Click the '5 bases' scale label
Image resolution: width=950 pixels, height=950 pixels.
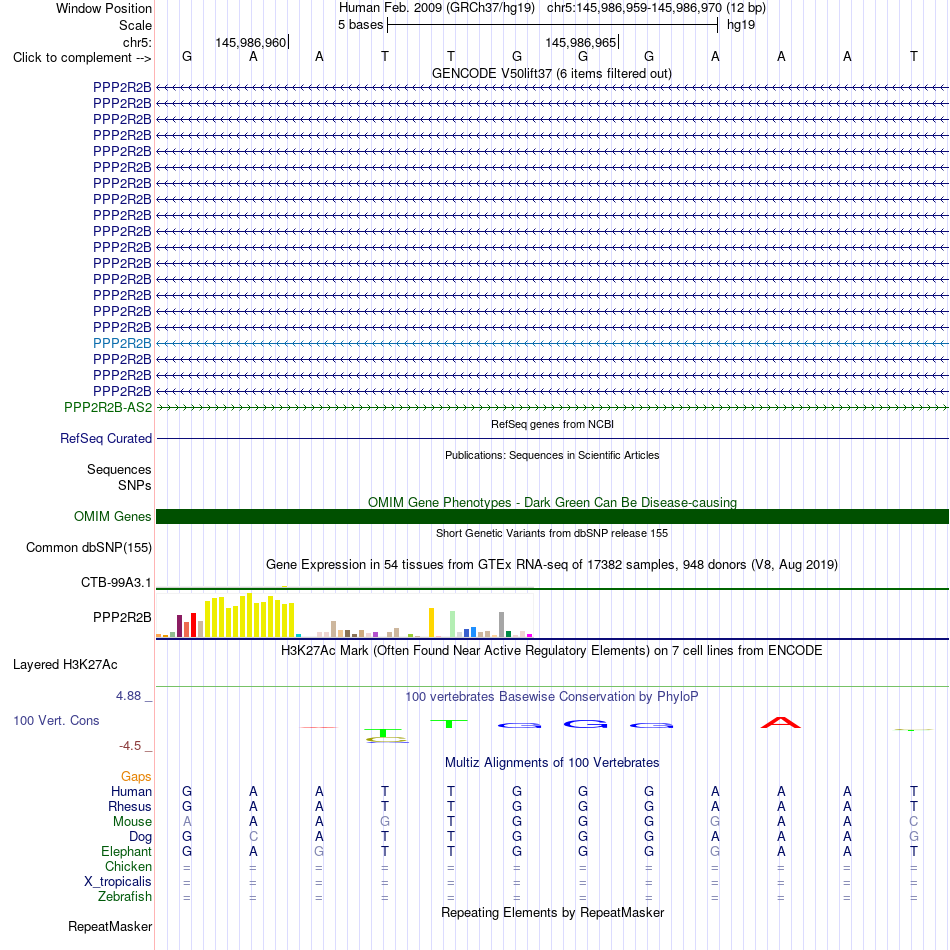(x=360, y=25)
